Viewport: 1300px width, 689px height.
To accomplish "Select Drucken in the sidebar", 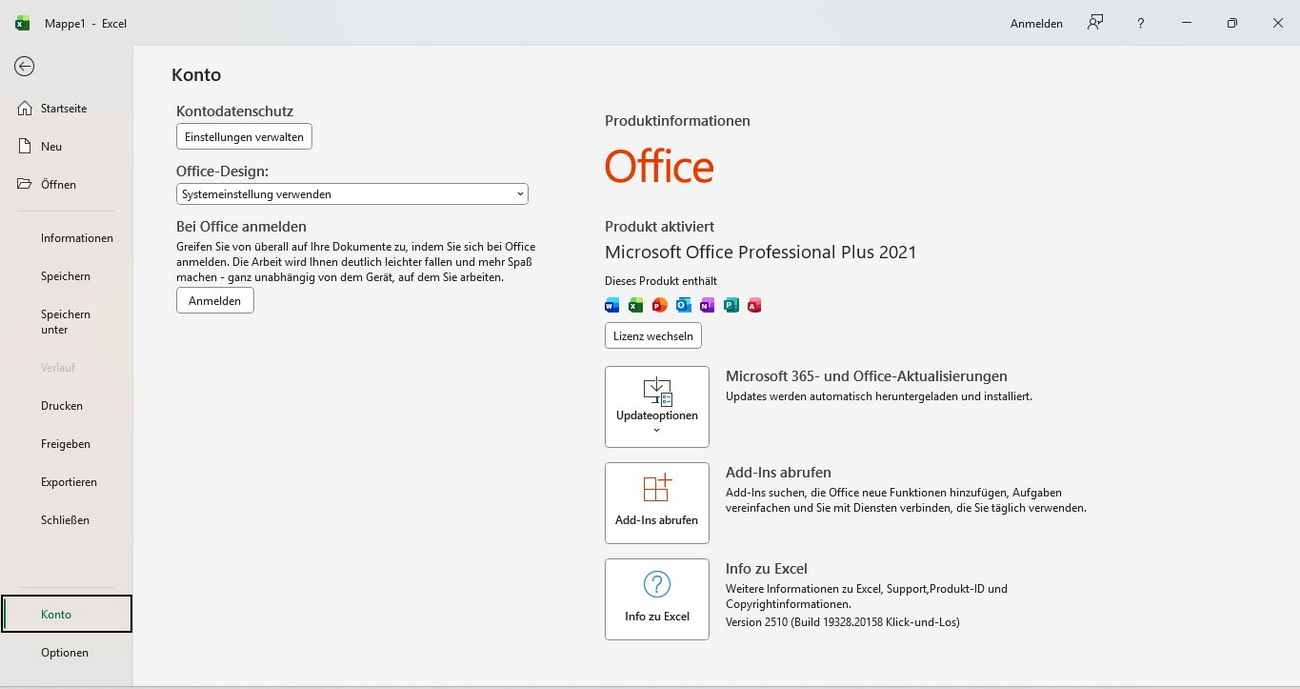I will (62, 406).
